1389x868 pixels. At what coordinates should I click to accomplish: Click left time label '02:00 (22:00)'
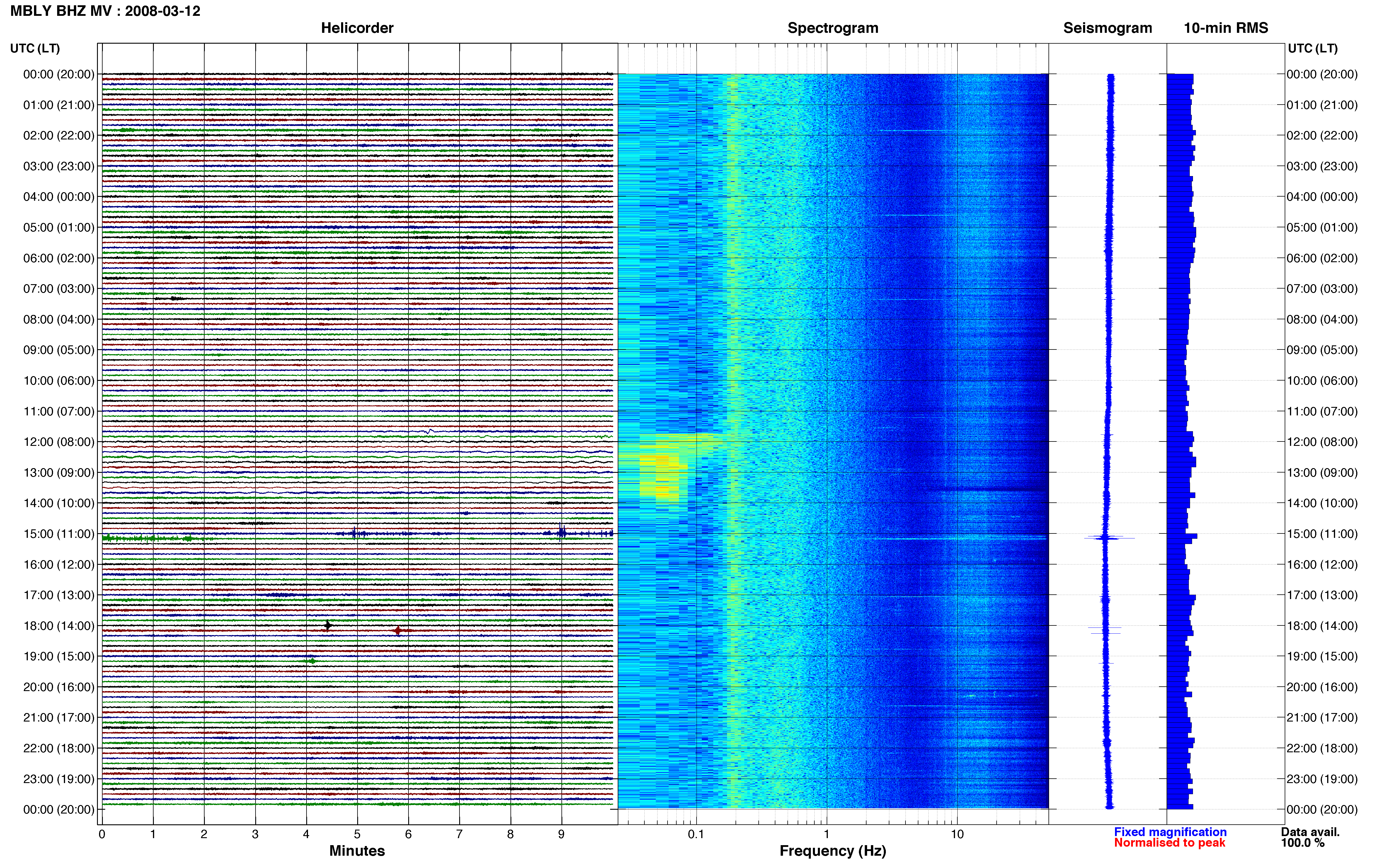[x=59, y=135]
